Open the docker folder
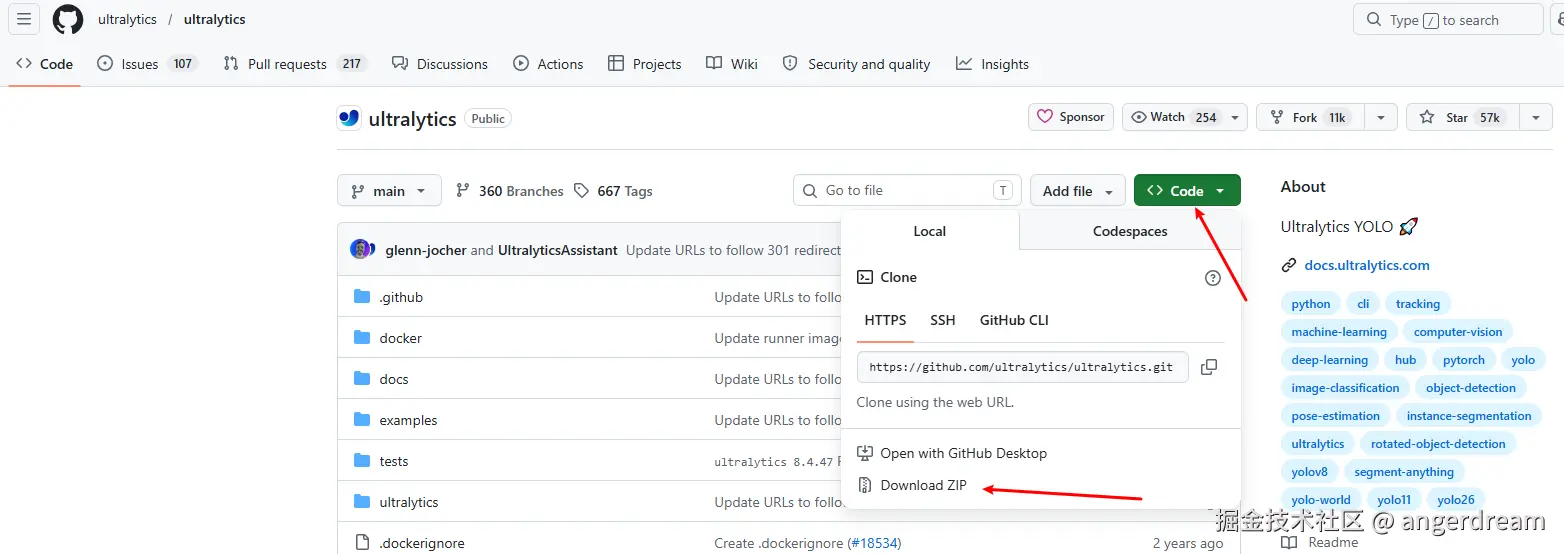Image resolution: width=1564 pixels, height=554 pixels. coord(401,338)
